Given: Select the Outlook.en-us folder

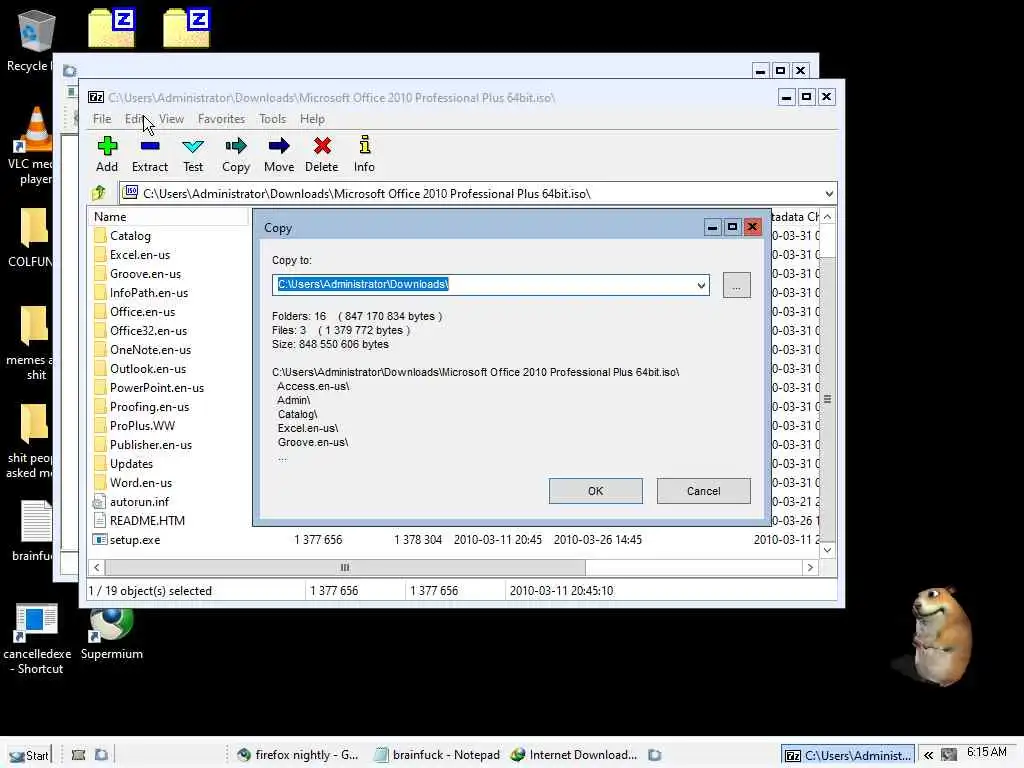Looking at the screenshot, I should coord(148,368).
